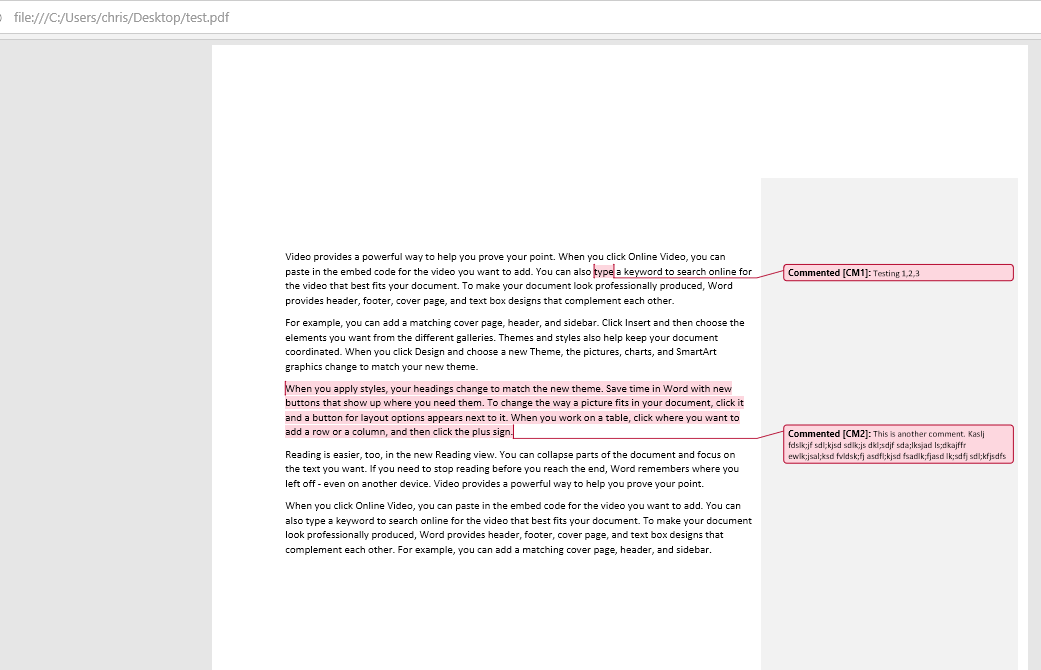Viewport: 1041px width, 670px height.
Task: Click text 'complement each other. For example'
Action: 370,550
